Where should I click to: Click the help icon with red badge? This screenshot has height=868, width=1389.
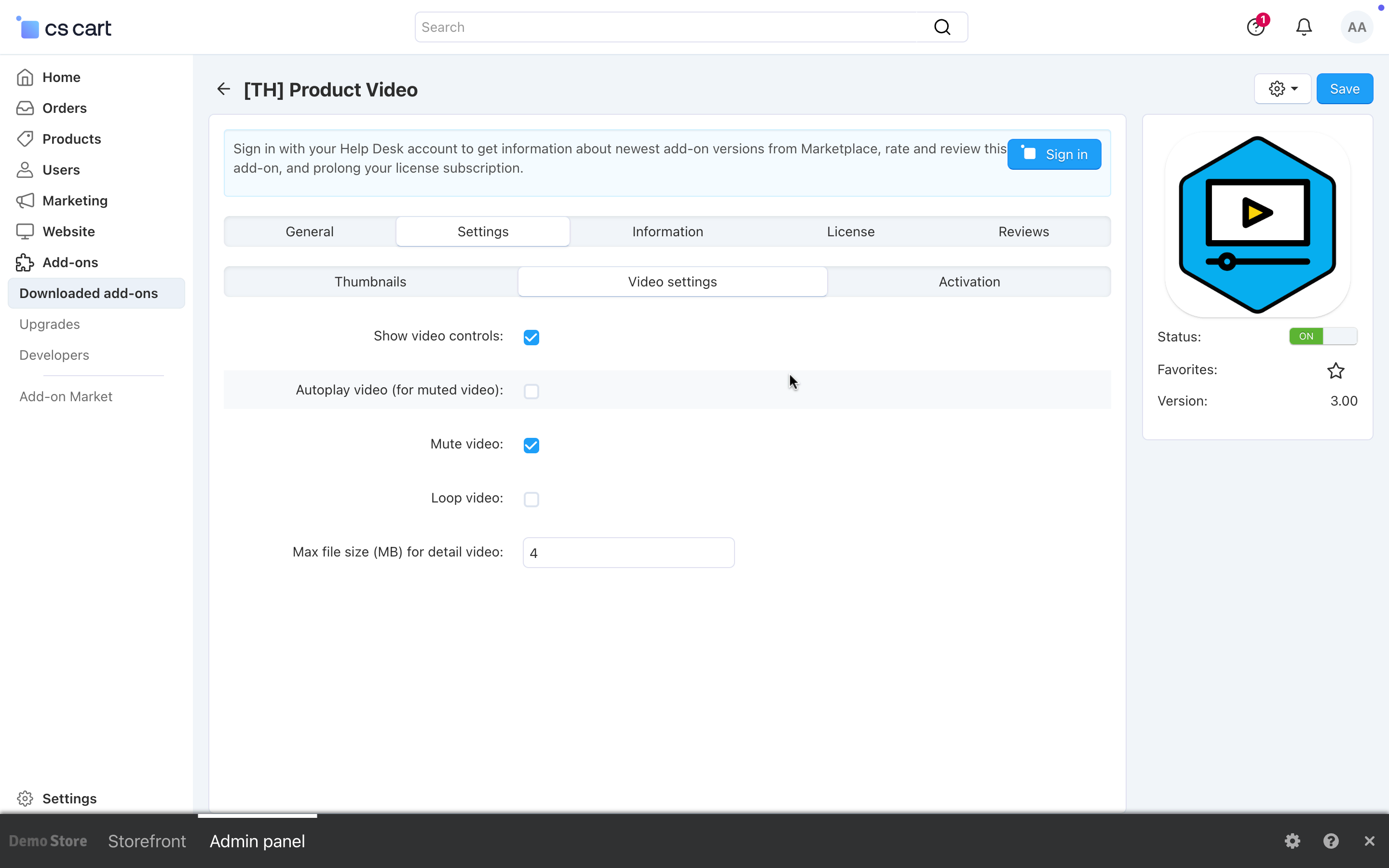(x=1255, y=27)
